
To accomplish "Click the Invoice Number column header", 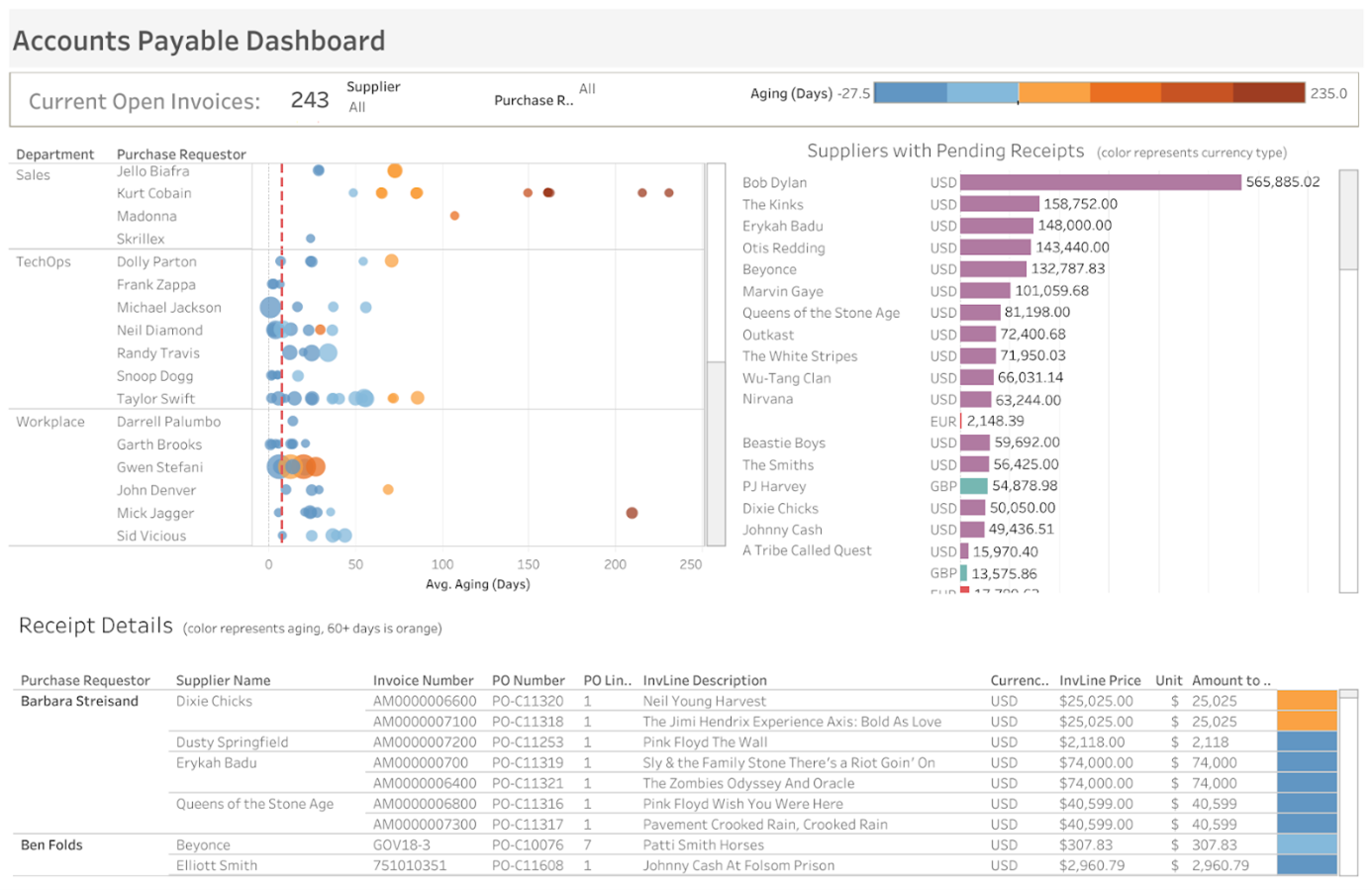I will (424, 680).
